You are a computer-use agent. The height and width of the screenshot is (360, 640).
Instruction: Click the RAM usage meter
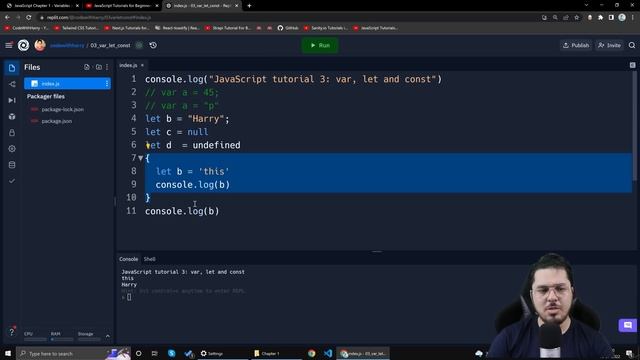tap(62, 336)
